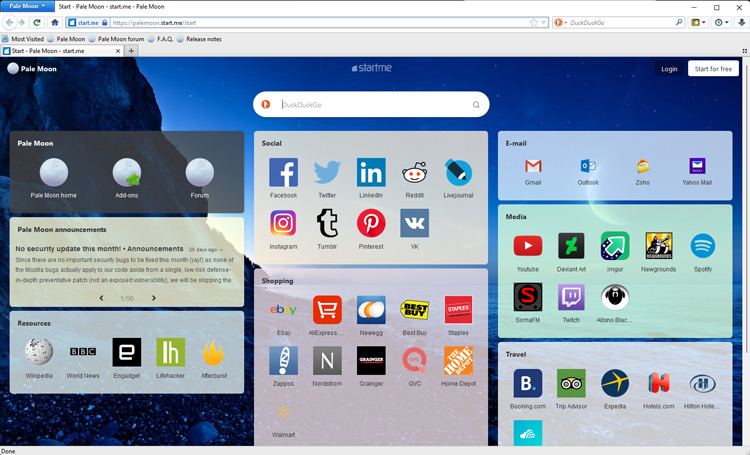Show previous Pale Moon announcement
Image resolution: width=750 pixels, height=455 pixels.
click(x=101, y=298)
